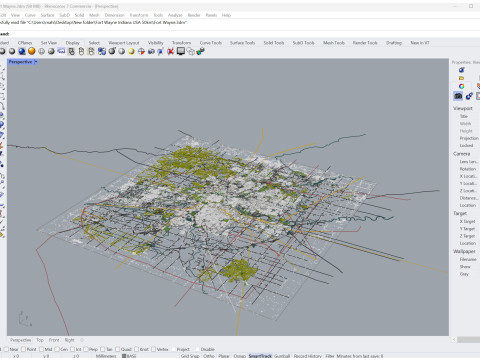Toggle SmartTrack in the status bar
The image size is (480, 360).
pos(260,356)
